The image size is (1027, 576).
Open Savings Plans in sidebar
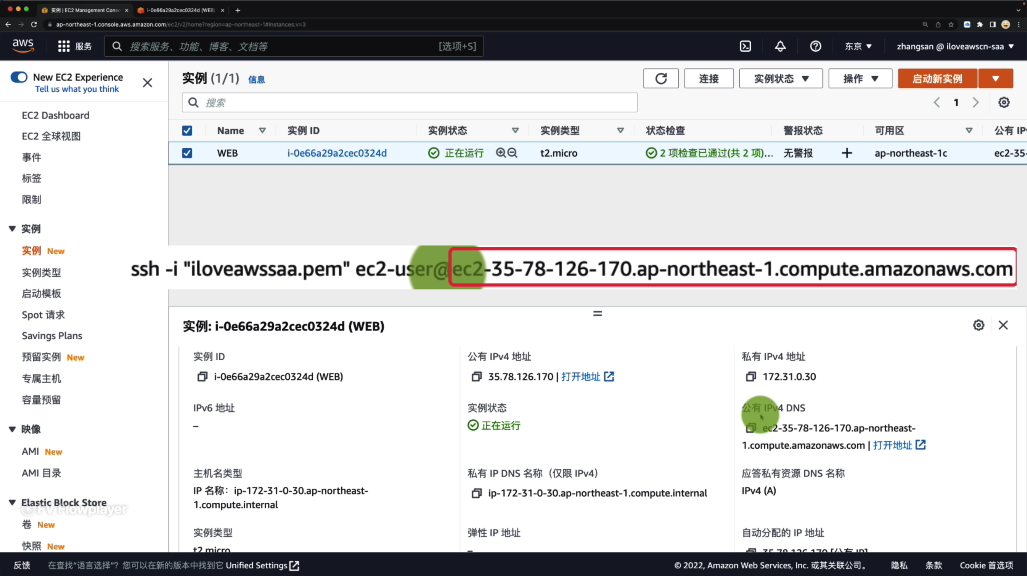[x=52, y=336]
